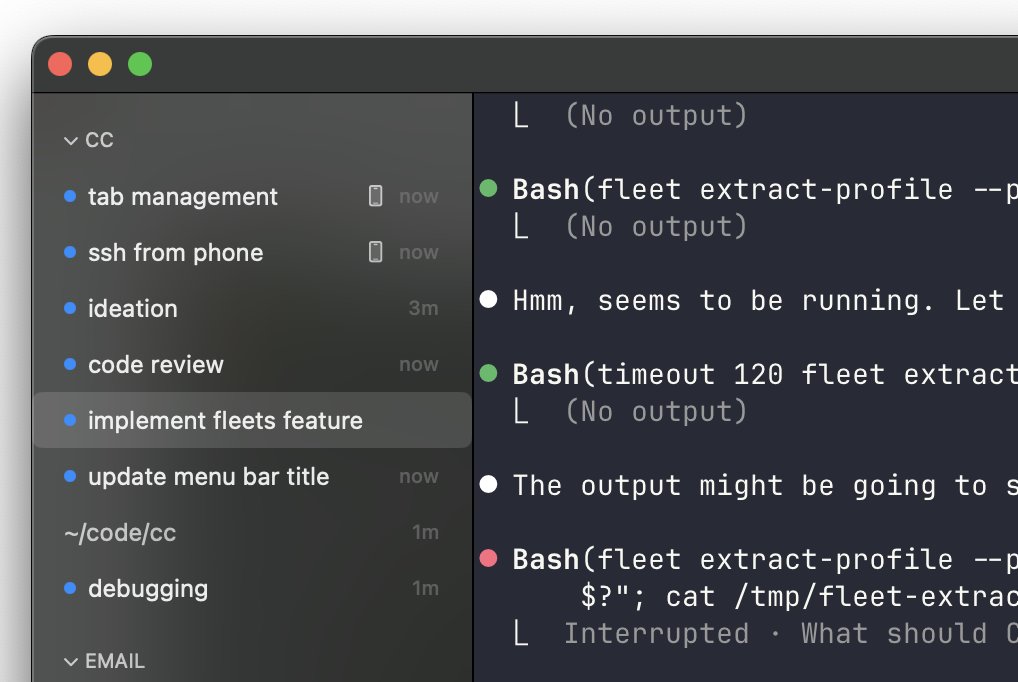The image size is (1018, 682).
Task: Click blue dot beside implement fleets feature
Action: click(x=70, y=420)
